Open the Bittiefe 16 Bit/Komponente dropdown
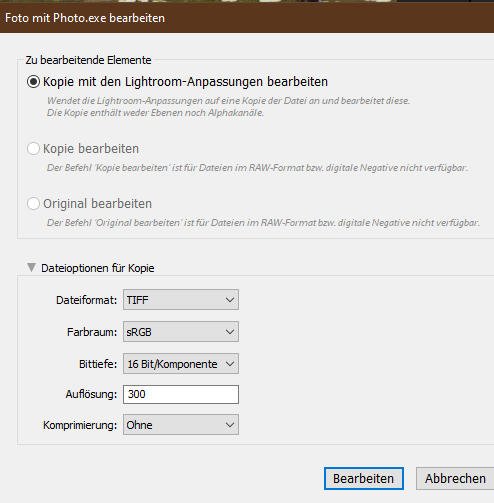This screenshot has height=503, width=494. (x=181, y=364)
